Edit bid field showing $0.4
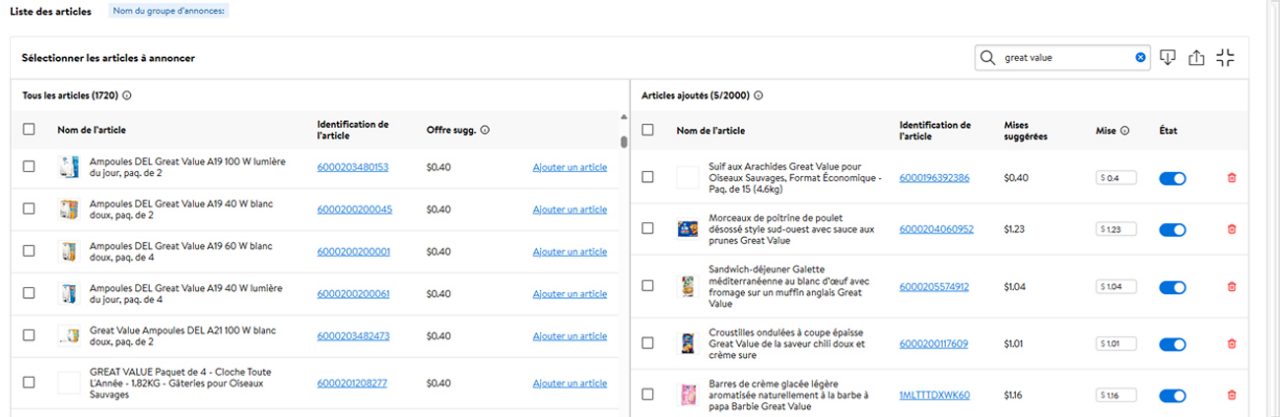 coord(1116,177)
